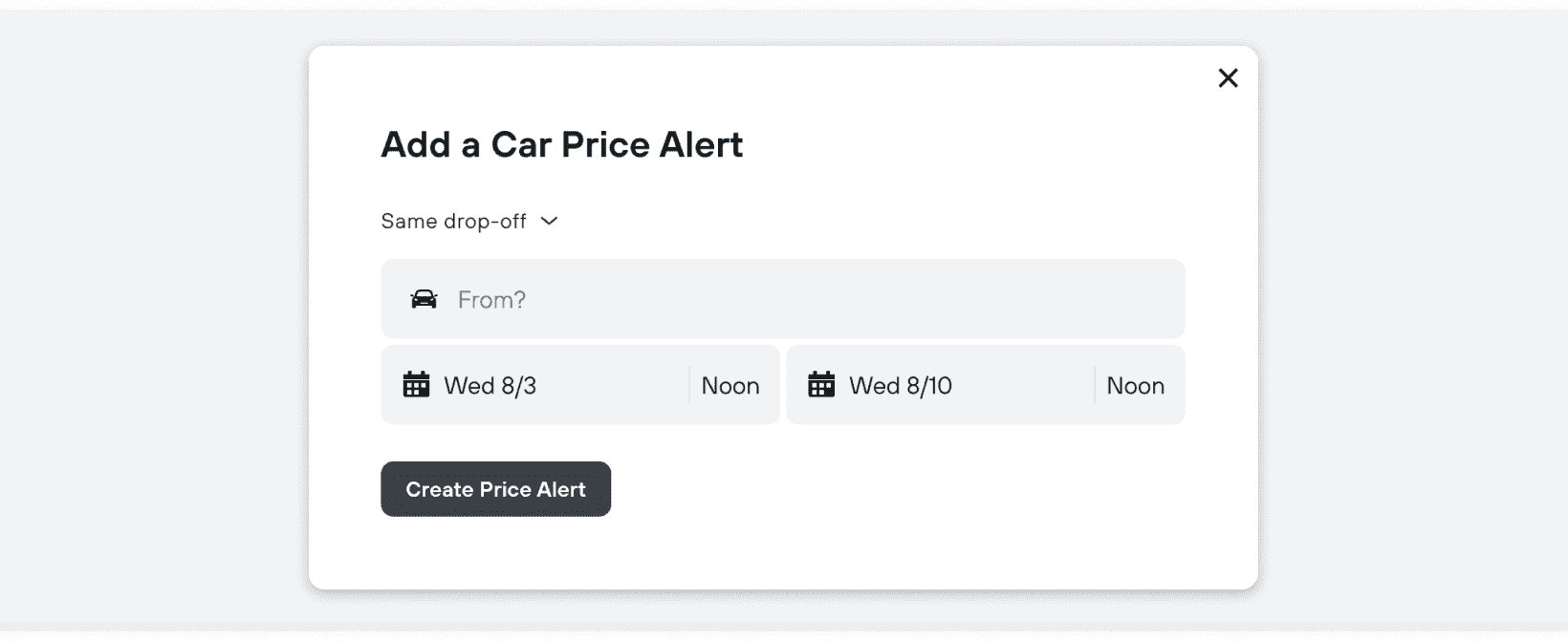Click the calendar icon next to Wed 8/10
The height and width of the screenshot is (642, 1568).
pyautogui.click(x=822, y=385)
